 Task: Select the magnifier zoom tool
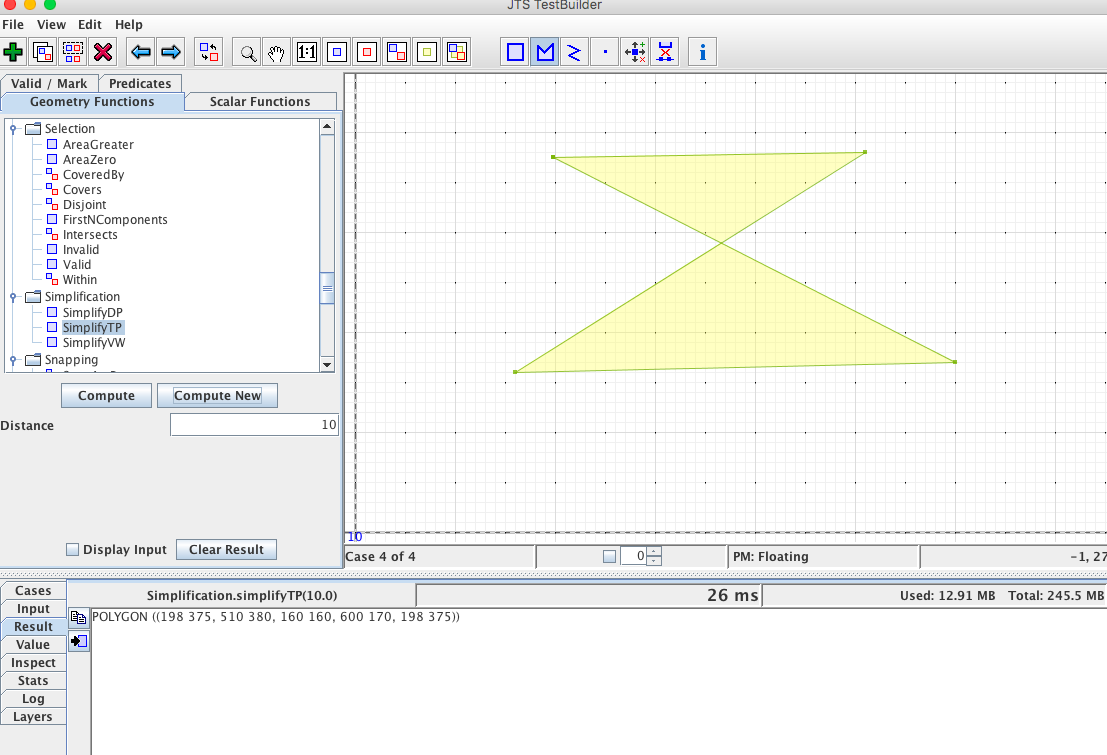pyautogui.click(x=246, y=52)
